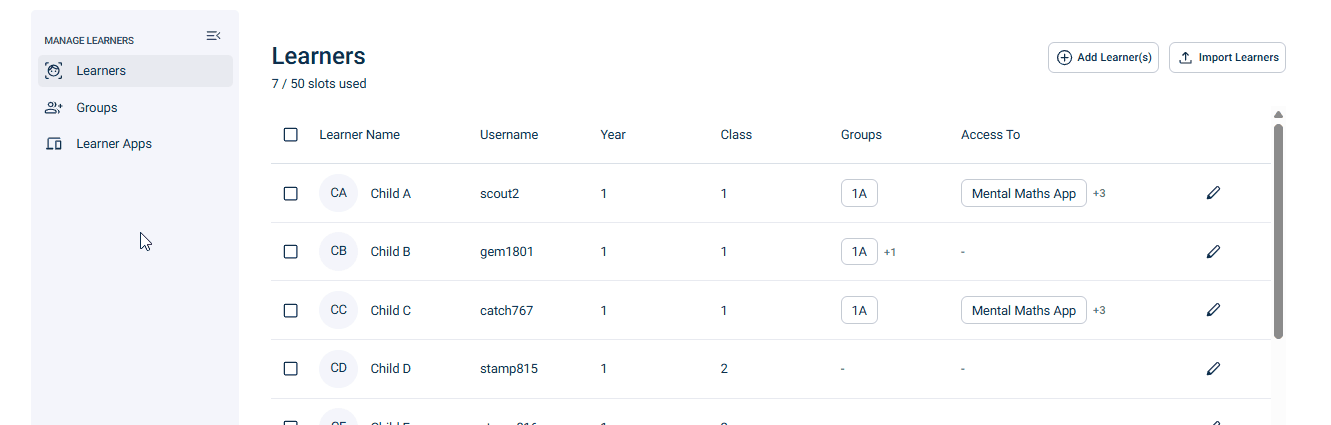Screen dimensions: 1331x425
Task: Check the box for Child C
Action: click(x=291, y=311)
